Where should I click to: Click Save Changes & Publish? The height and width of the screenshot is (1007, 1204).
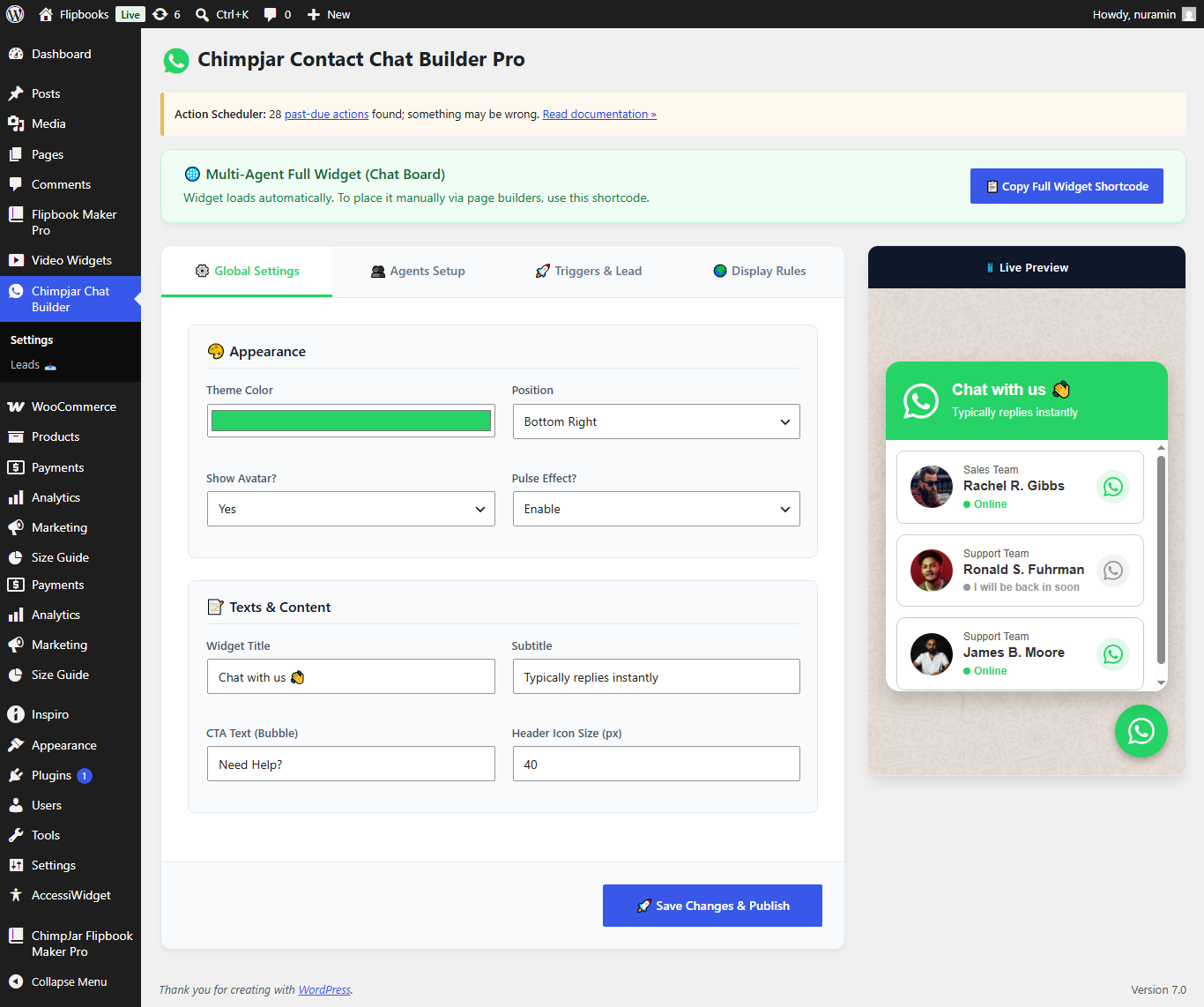(712, 906)
